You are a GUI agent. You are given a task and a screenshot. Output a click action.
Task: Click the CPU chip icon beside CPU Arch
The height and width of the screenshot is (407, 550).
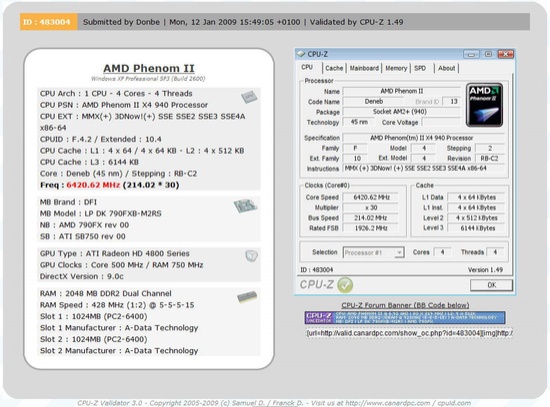(249, 97)
